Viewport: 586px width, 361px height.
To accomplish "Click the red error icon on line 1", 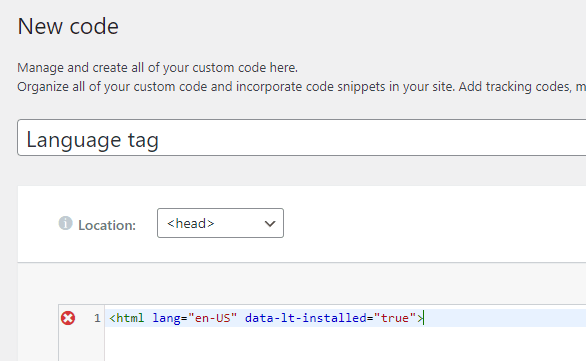I will coord(68,318).
